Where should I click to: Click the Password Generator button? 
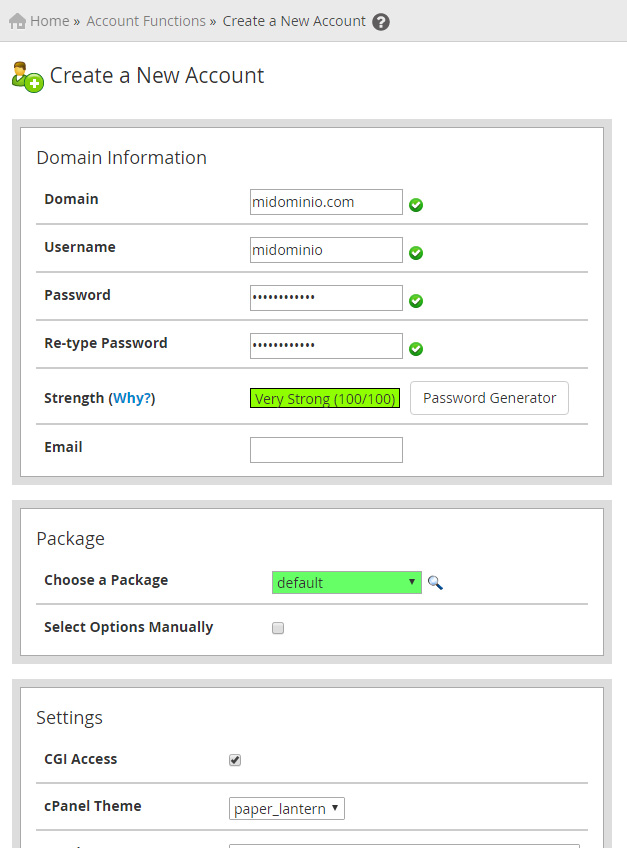489,397
